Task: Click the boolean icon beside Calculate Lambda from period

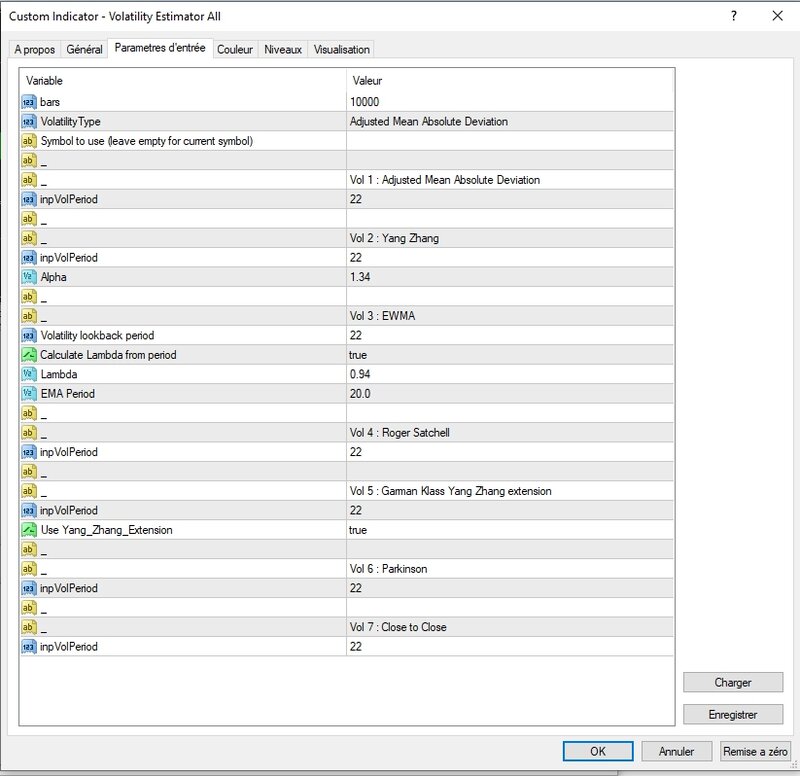Action: (29, 355)
